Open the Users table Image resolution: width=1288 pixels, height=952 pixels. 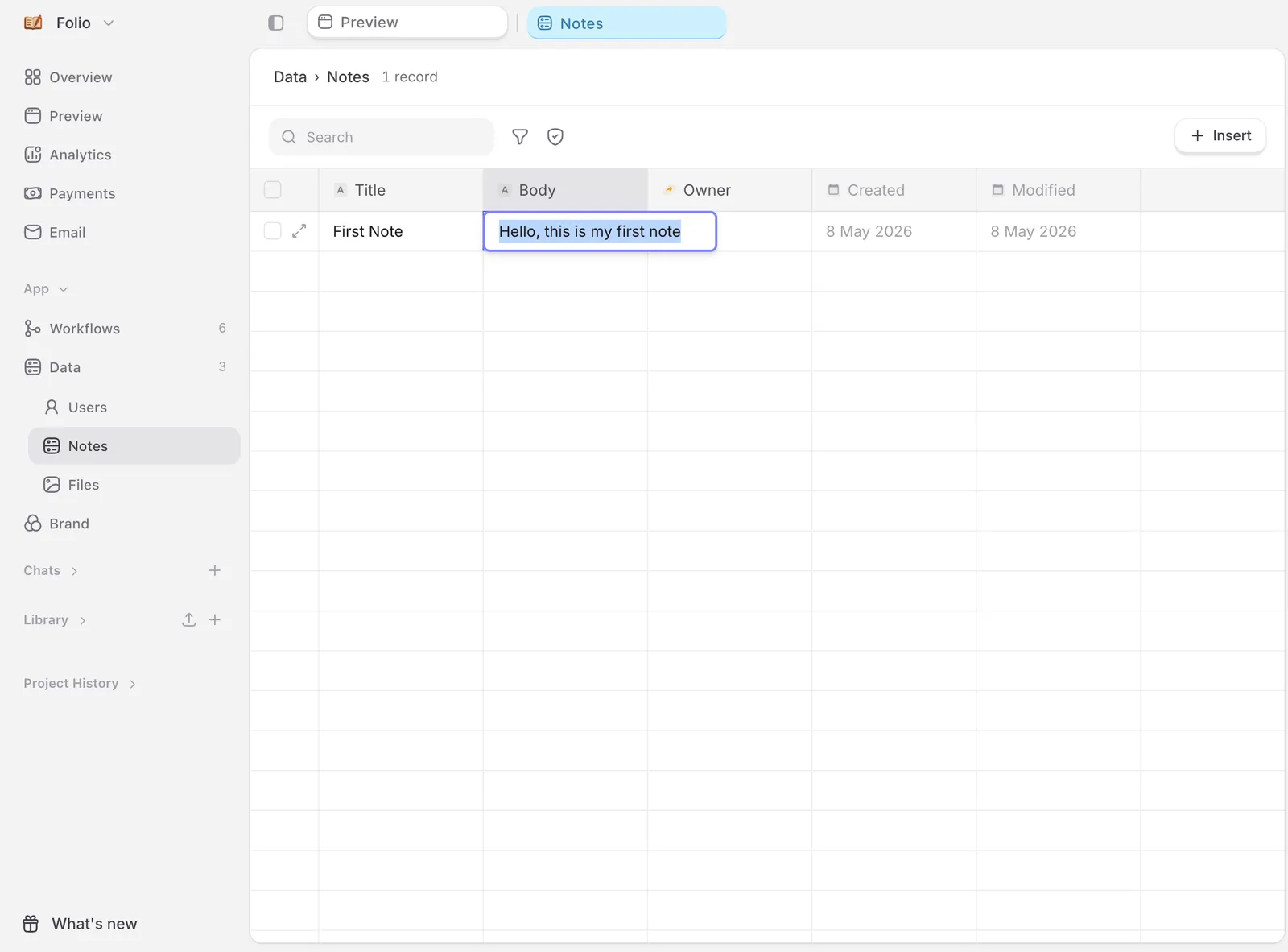[88, 408]
